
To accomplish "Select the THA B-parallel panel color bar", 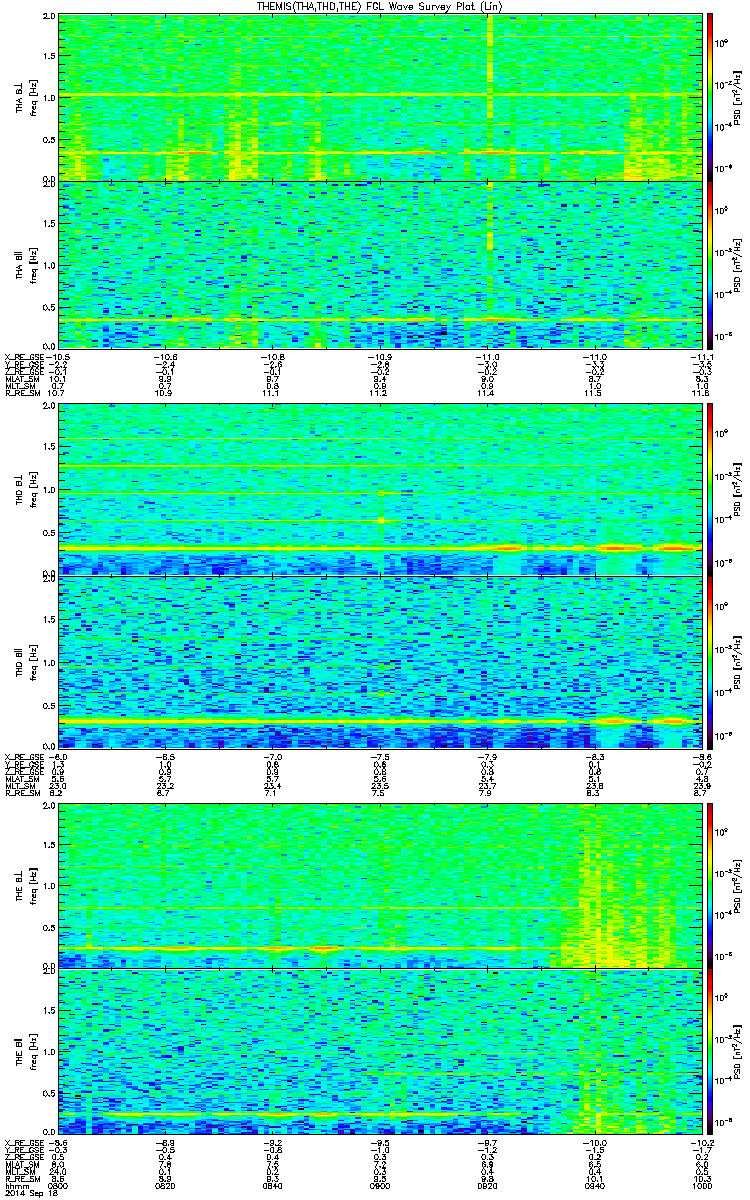I will (x=711, y=264).
